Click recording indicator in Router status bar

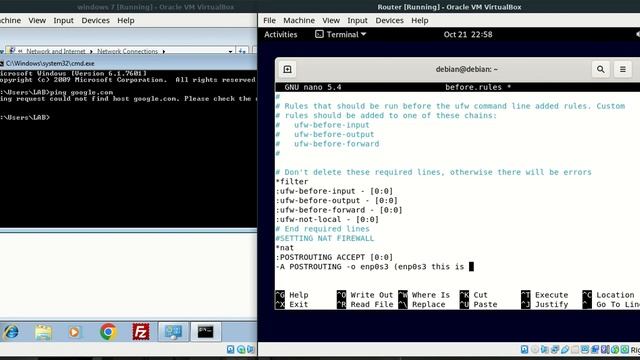595,349
